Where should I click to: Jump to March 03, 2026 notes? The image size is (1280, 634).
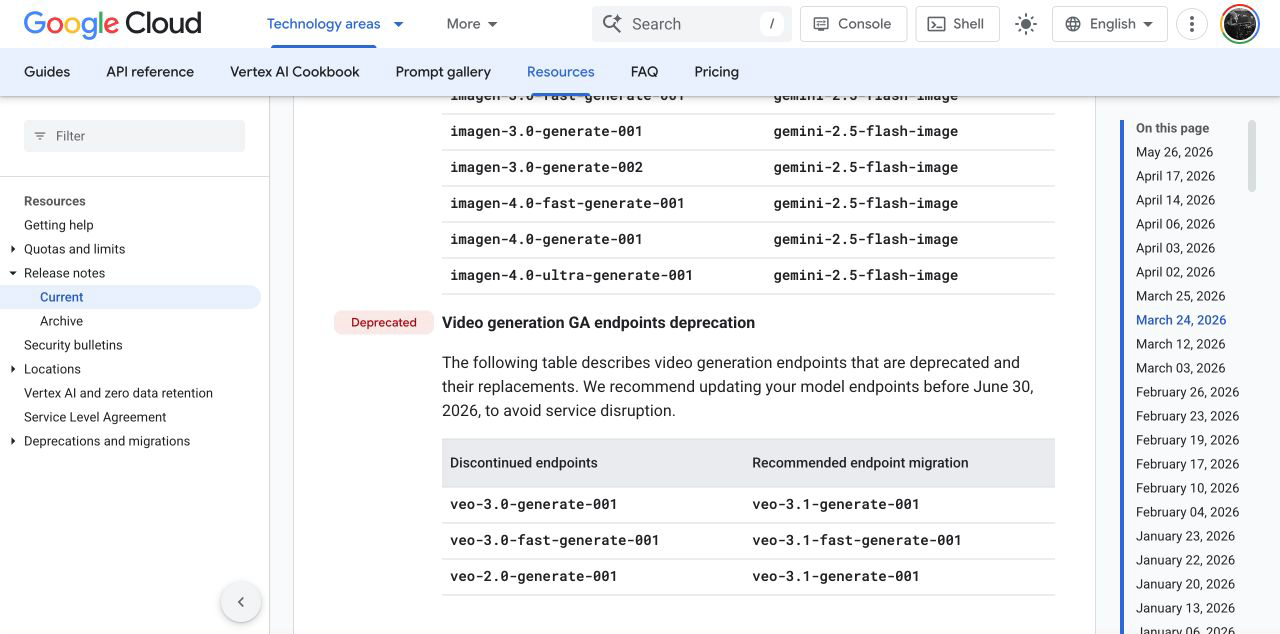click(1181, 368)
